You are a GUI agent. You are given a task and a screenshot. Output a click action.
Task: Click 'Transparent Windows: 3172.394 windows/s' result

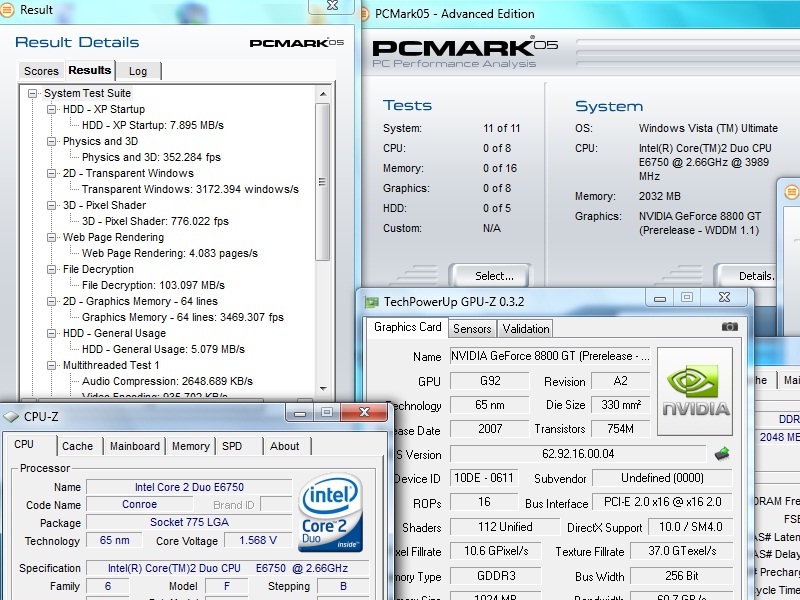(x=190, y=189)
